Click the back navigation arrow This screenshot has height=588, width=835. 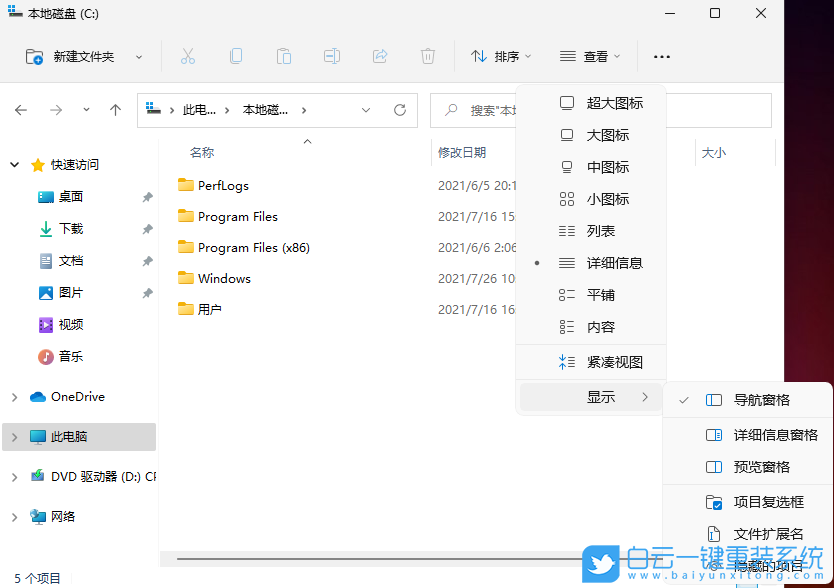pos(21,110)
